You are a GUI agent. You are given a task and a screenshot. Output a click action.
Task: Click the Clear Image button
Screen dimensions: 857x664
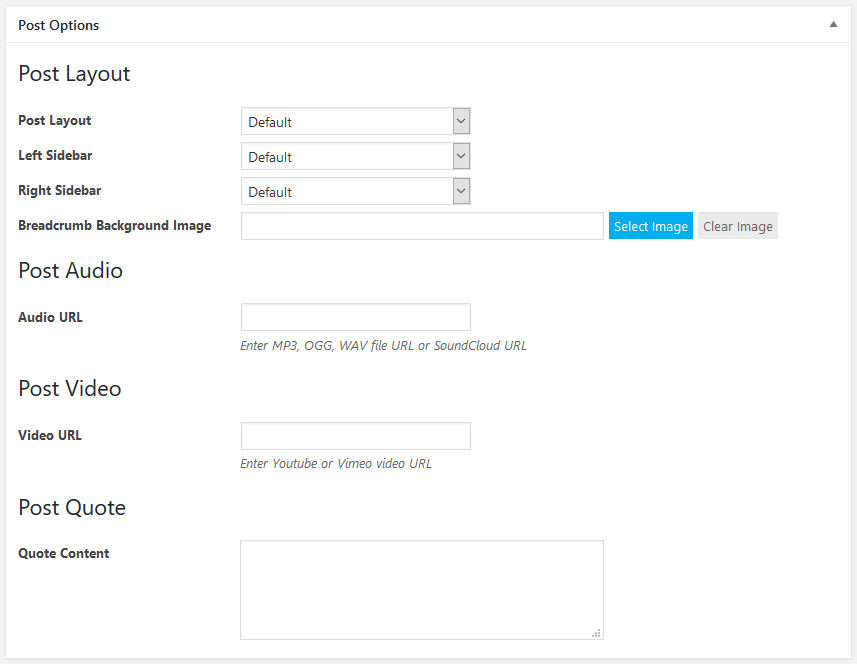[x=737, y=227]
